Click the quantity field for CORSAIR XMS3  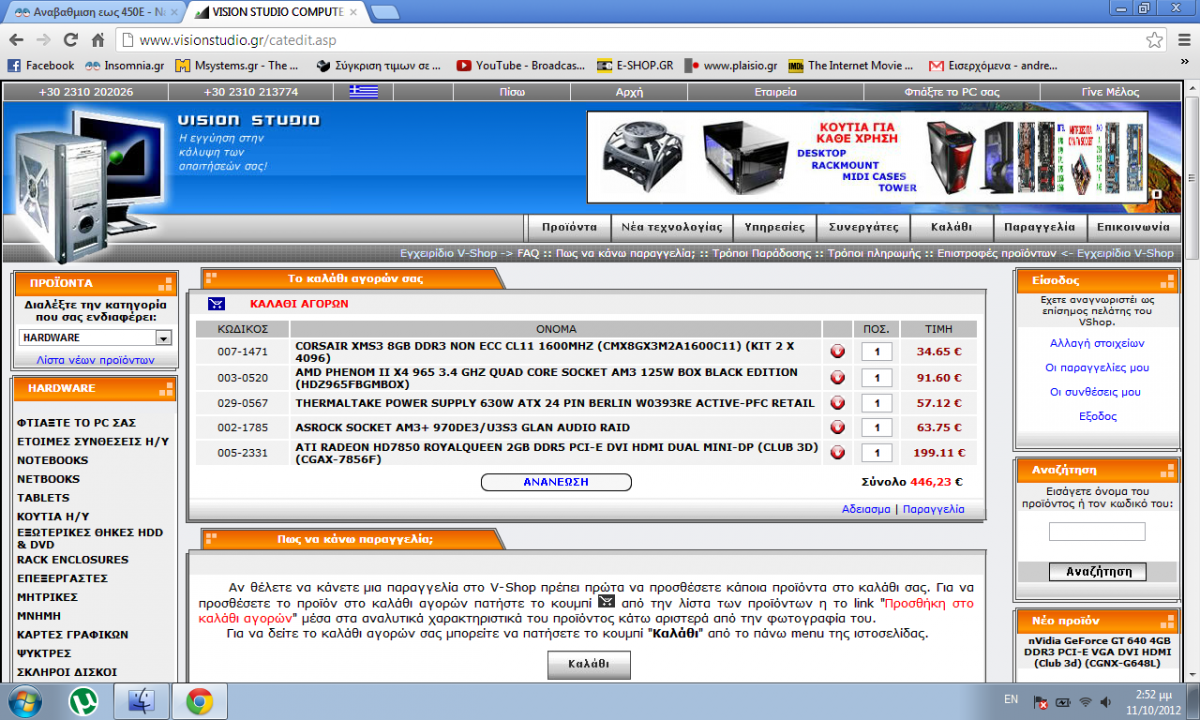pos(877,352)
